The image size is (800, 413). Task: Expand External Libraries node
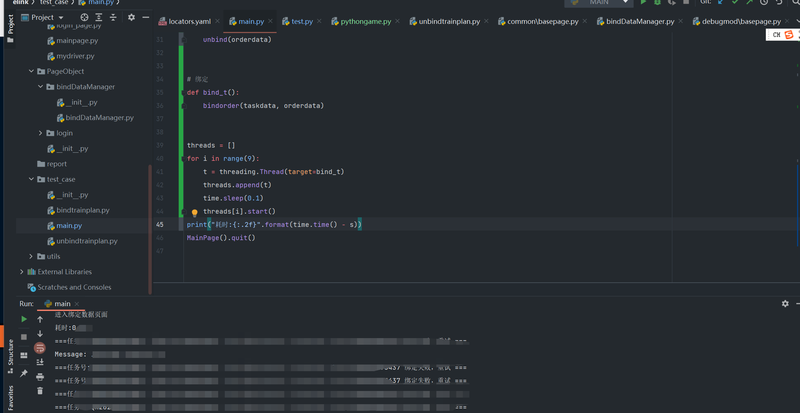[x=21, y=272]
